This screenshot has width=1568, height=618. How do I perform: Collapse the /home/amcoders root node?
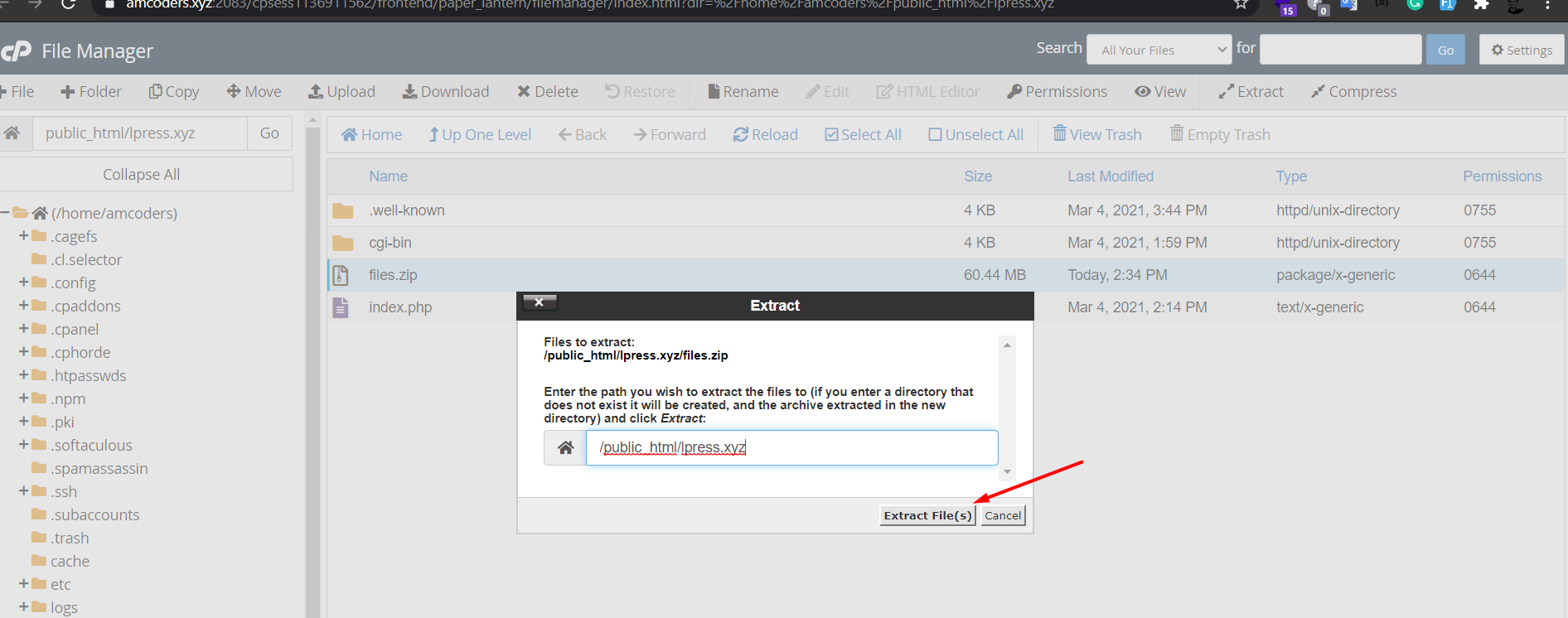pos(5,213)
